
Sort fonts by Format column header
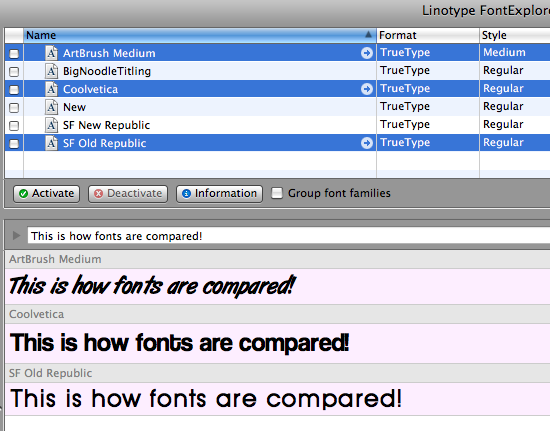[x=428, y=35]
